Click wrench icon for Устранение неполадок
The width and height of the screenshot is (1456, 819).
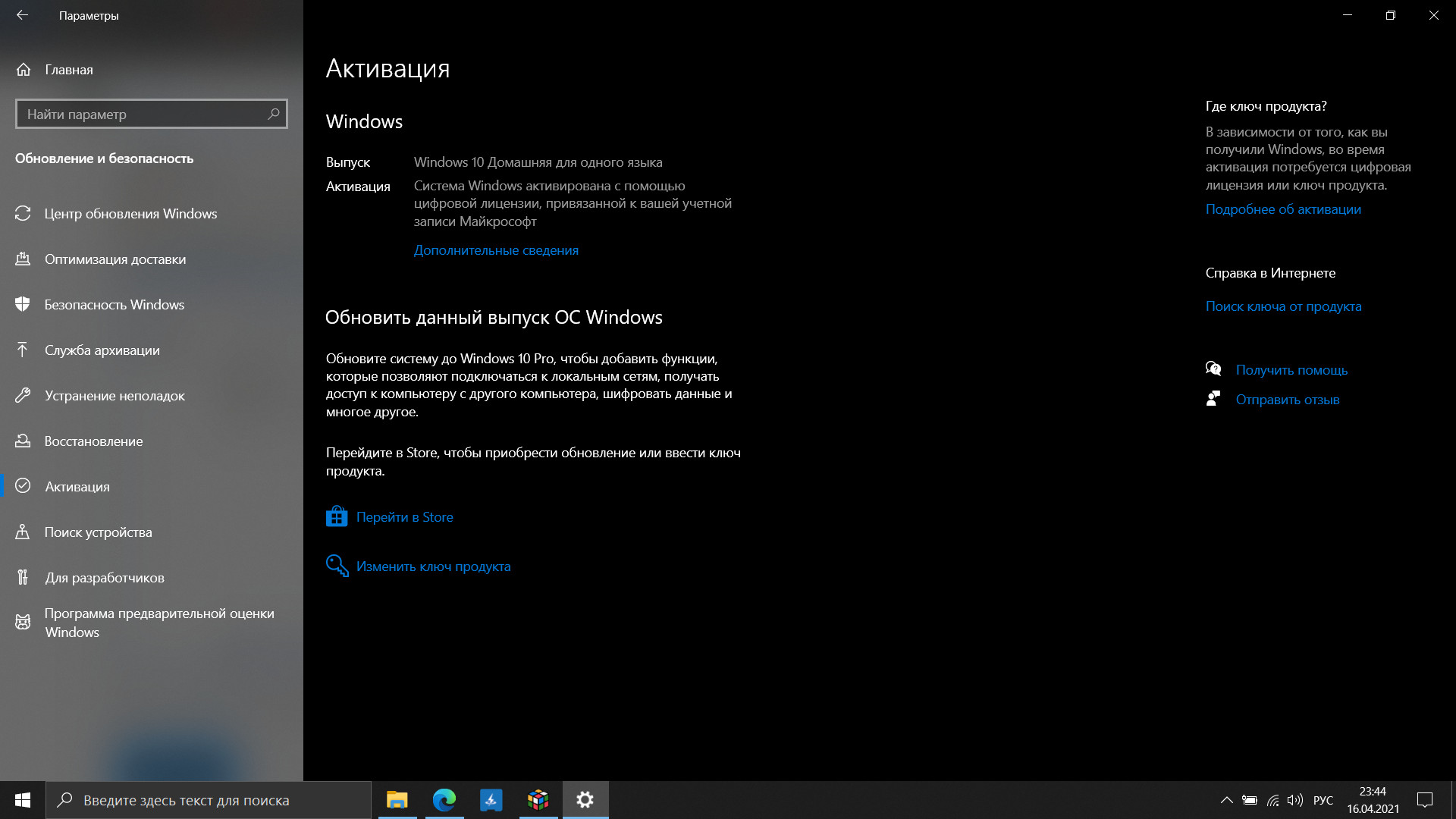[23, 396]
